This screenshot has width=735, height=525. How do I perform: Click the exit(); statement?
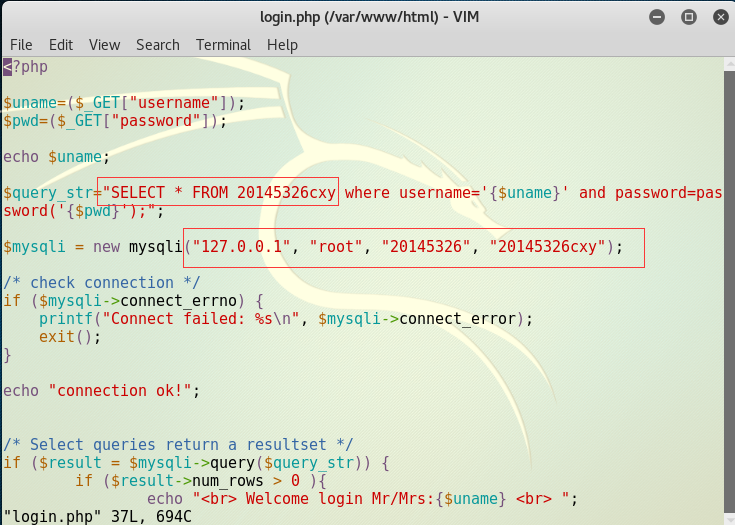[x=70, y=337]
